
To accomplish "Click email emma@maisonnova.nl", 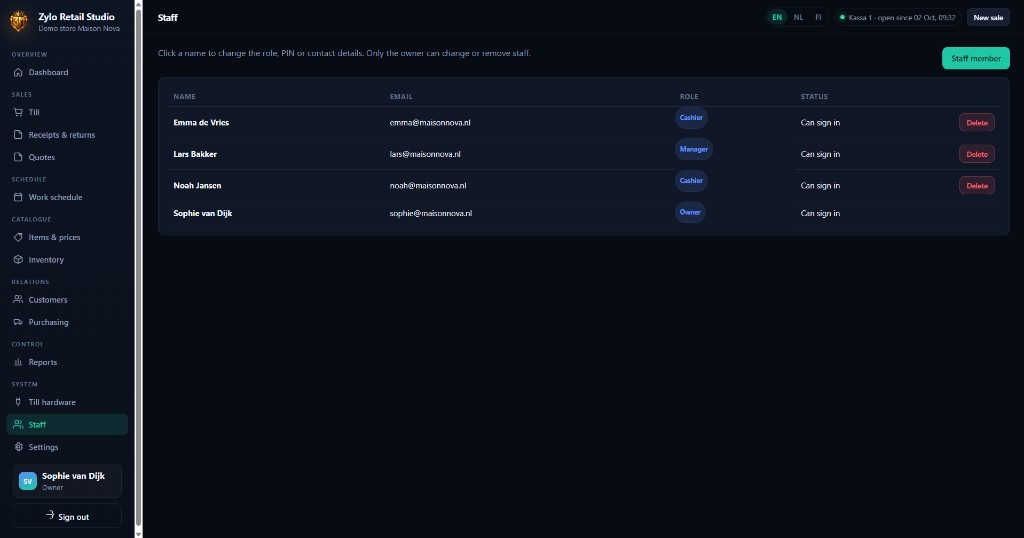I will tap(430, 123).
